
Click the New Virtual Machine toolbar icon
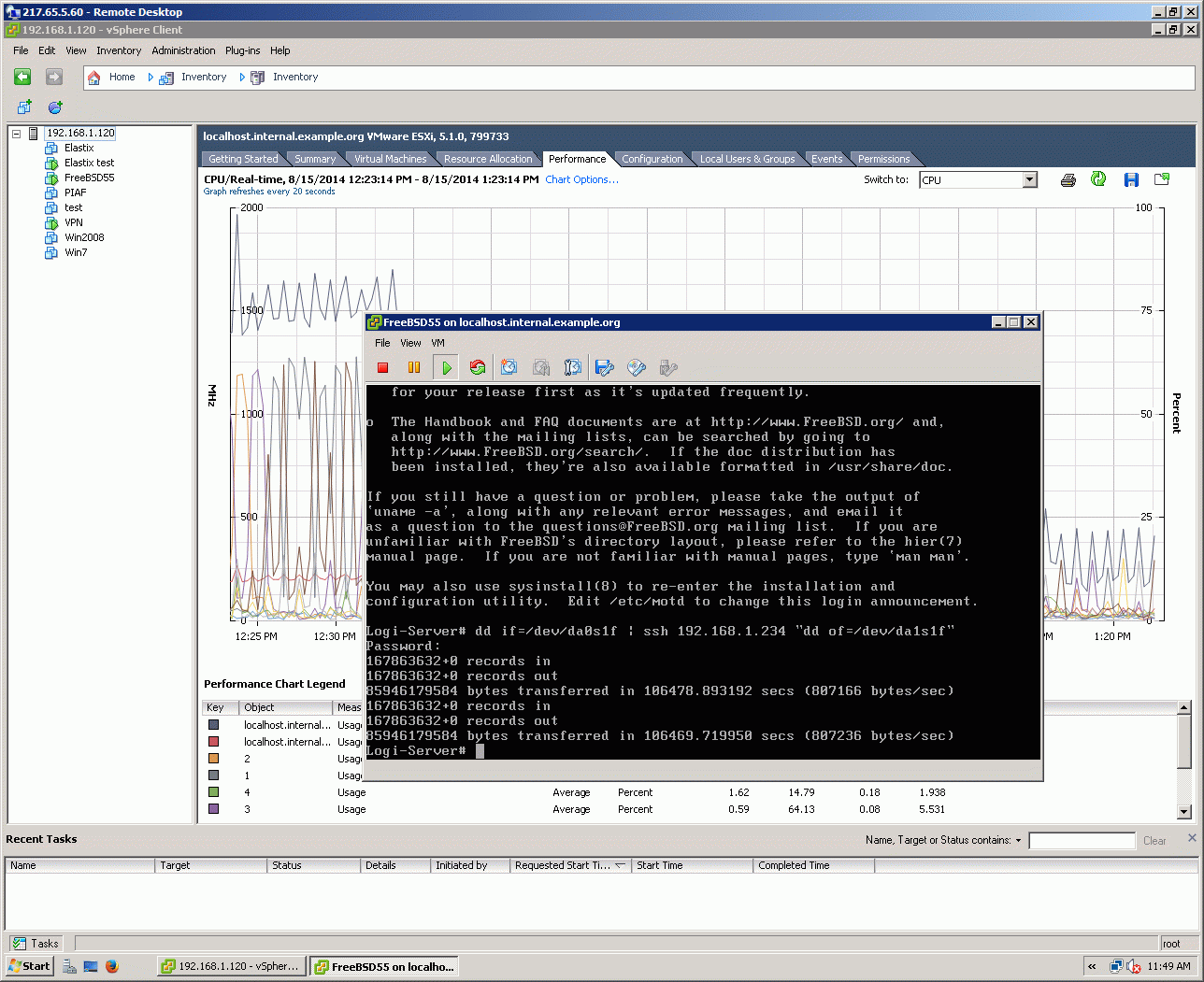24,107
